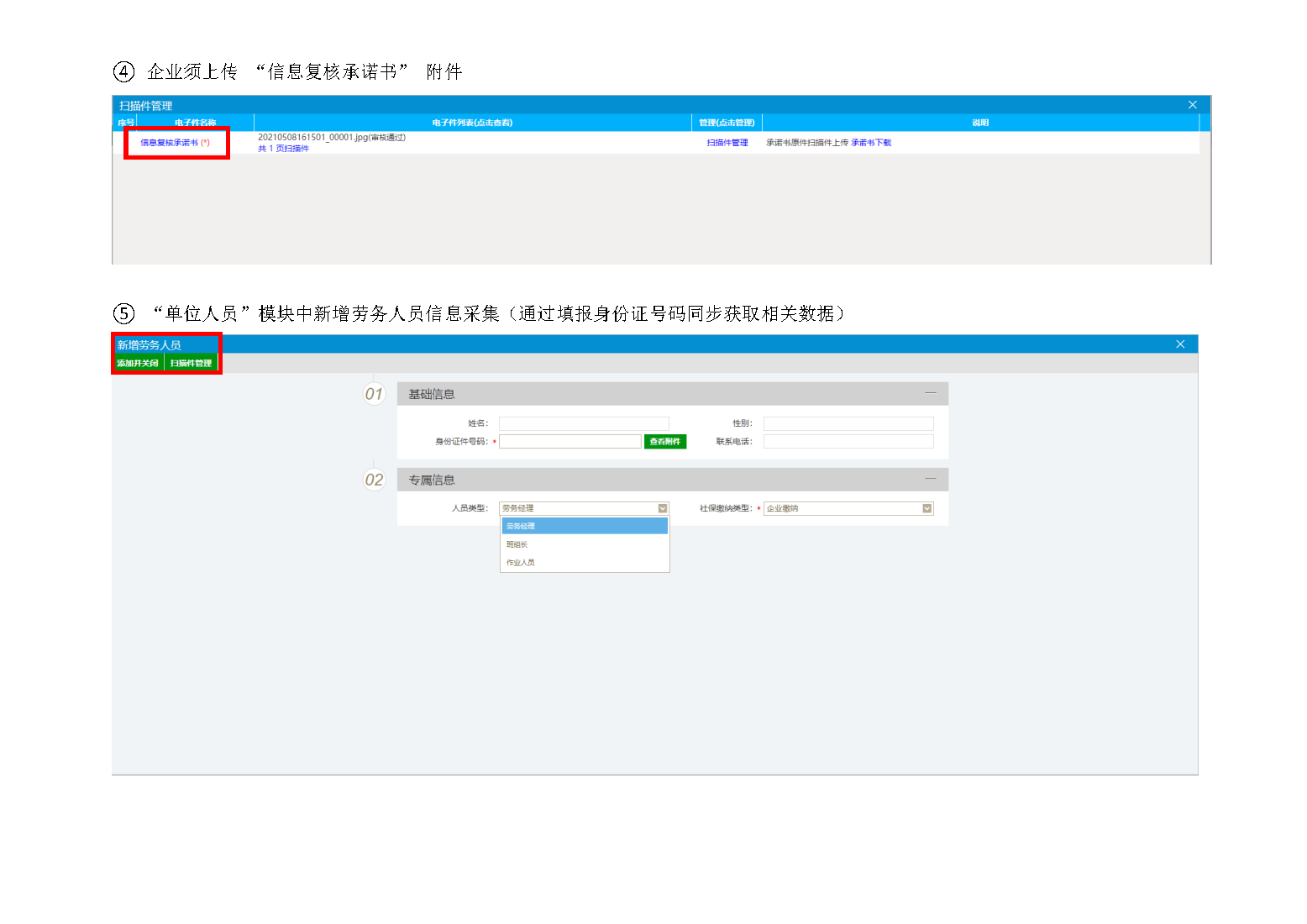Close the 扫描件管理 dialog window

click(1192, 105)
